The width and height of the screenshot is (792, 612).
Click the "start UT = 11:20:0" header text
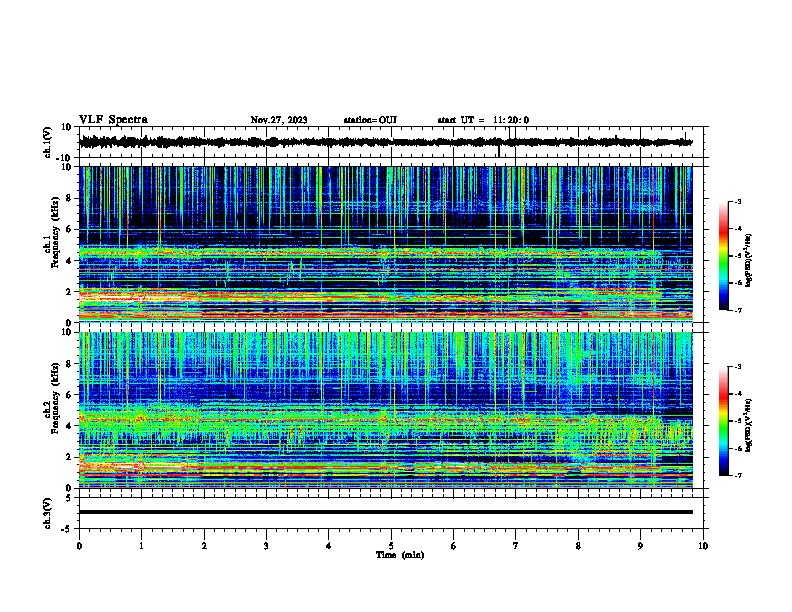coord(483,120)
